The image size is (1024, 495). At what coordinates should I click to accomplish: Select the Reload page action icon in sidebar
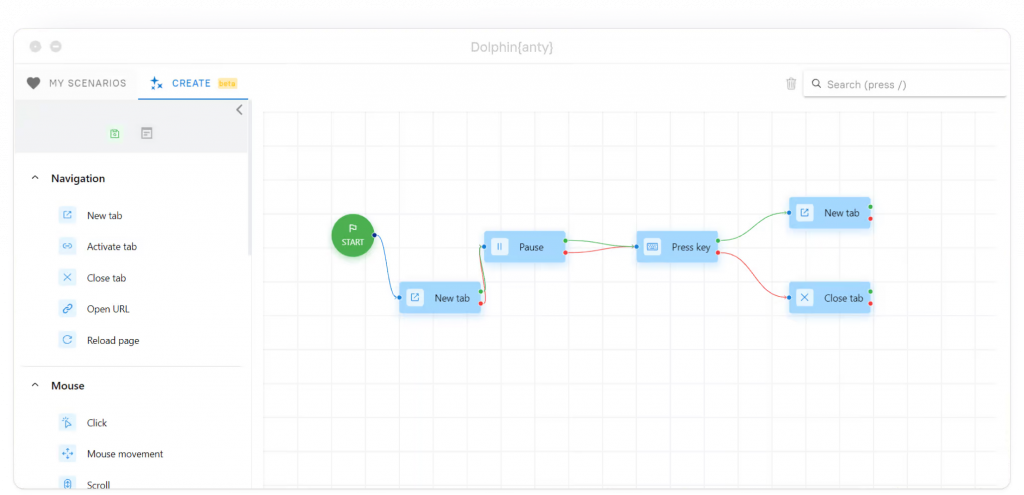tap(67, 340)
